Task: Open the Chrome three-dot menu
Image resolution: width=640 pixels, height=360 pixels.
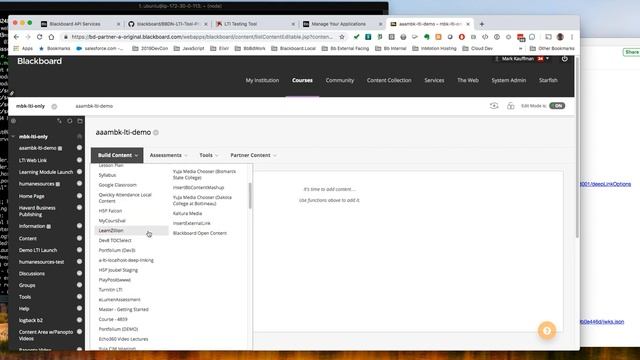Action: (572, 37)
